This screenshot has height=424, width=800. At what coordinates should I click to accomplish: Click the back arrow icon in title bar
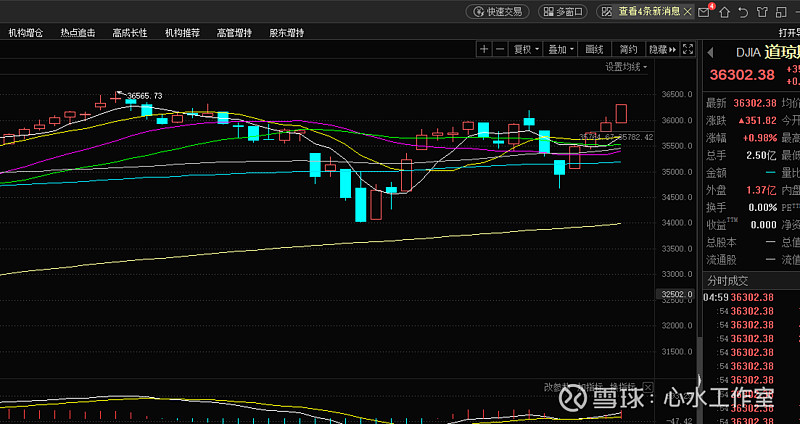(x=743, y=12)
